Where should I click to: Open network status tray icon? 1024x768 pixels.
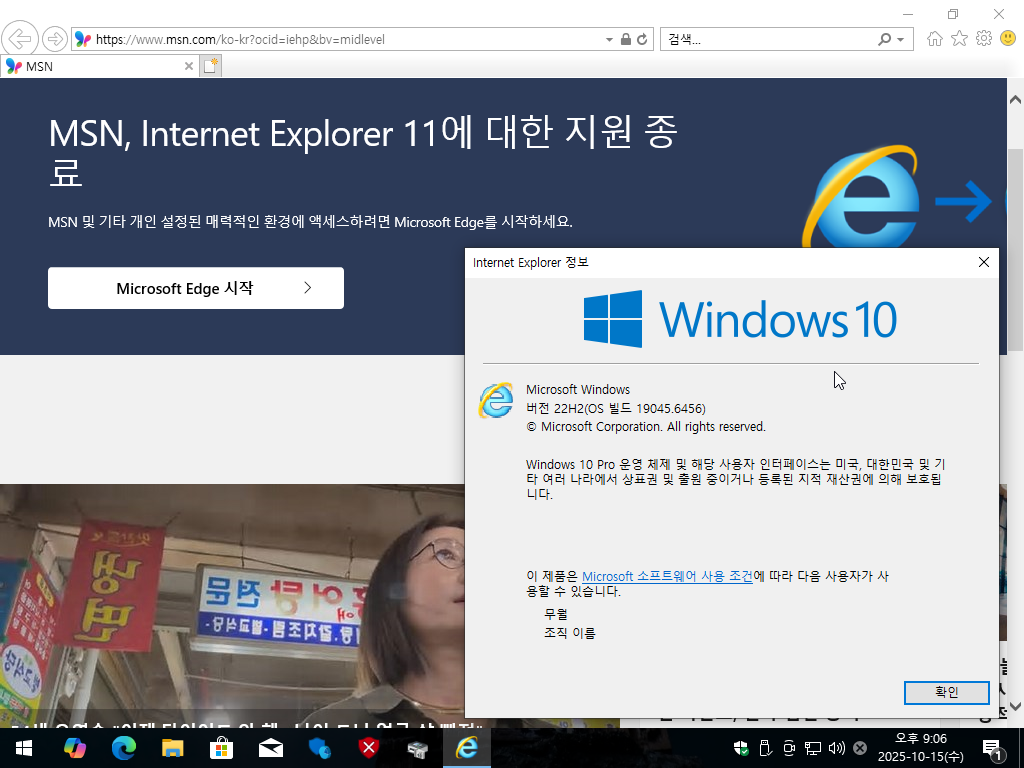tap(812, 748)
